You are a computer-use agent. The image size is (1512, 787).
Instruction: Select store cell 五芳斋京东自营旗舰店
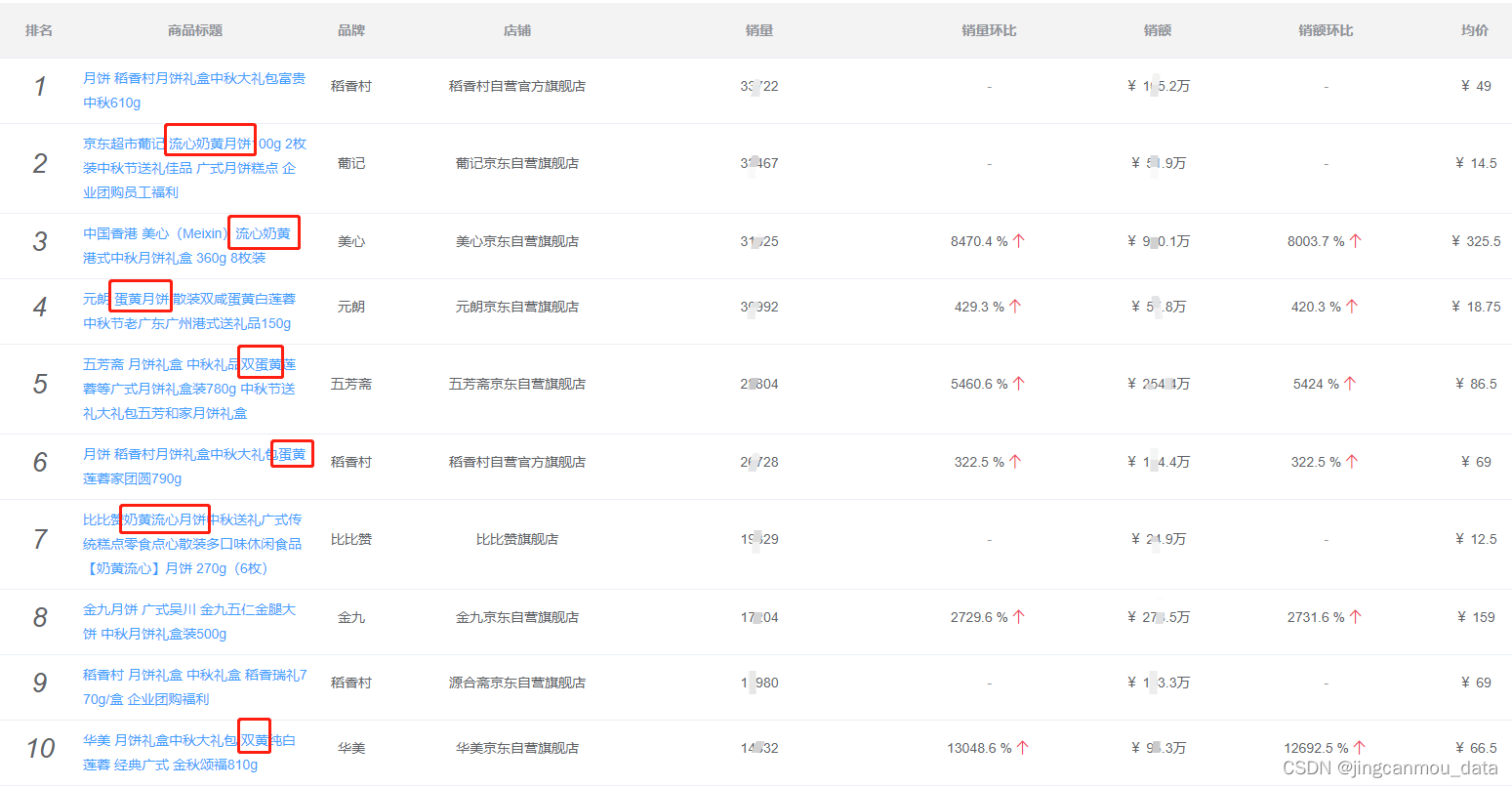(x=517, y=384)
